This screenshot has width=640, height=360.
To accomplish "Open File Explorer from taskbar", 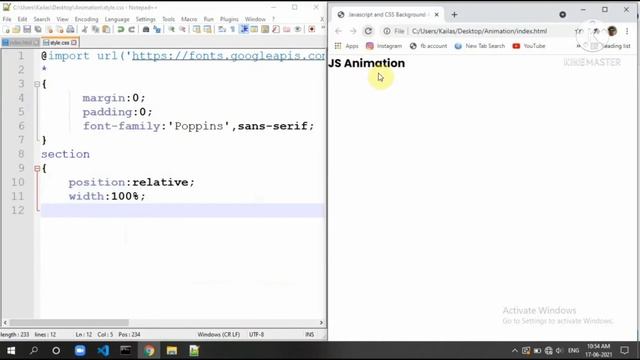I will click(x=172, y=351).
